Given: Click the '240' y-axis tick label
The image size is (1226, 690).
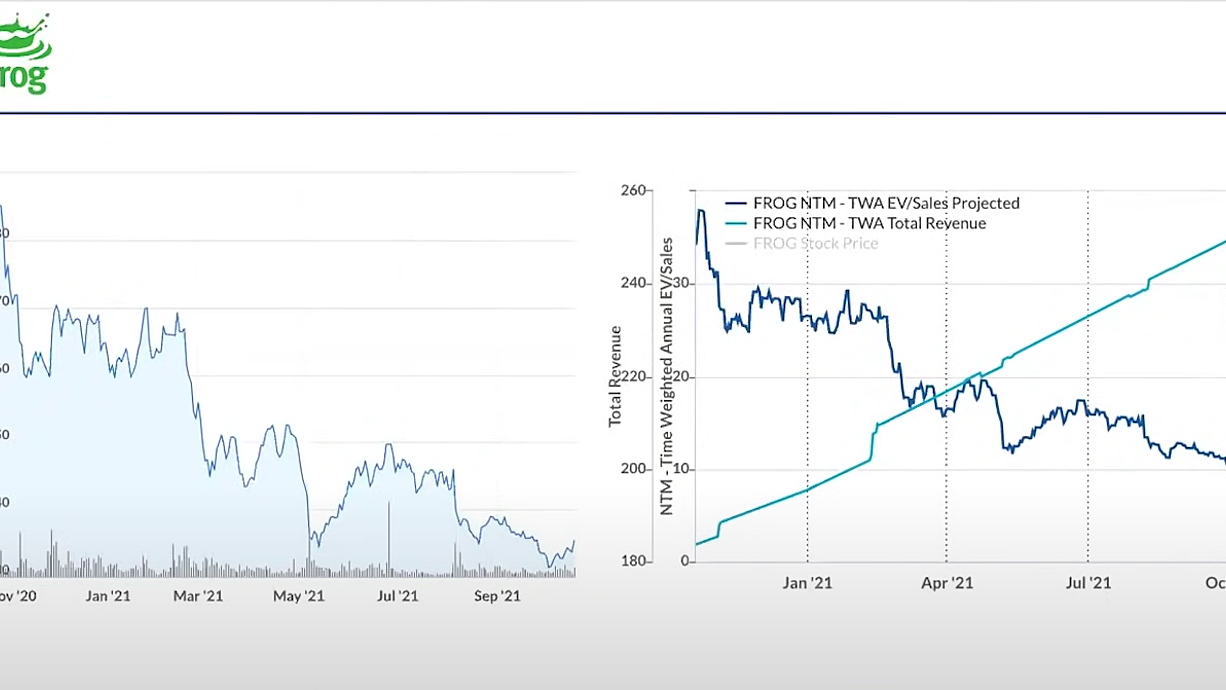Looking at the screenshot, I should pyautogui.click(x=634, y=283).
